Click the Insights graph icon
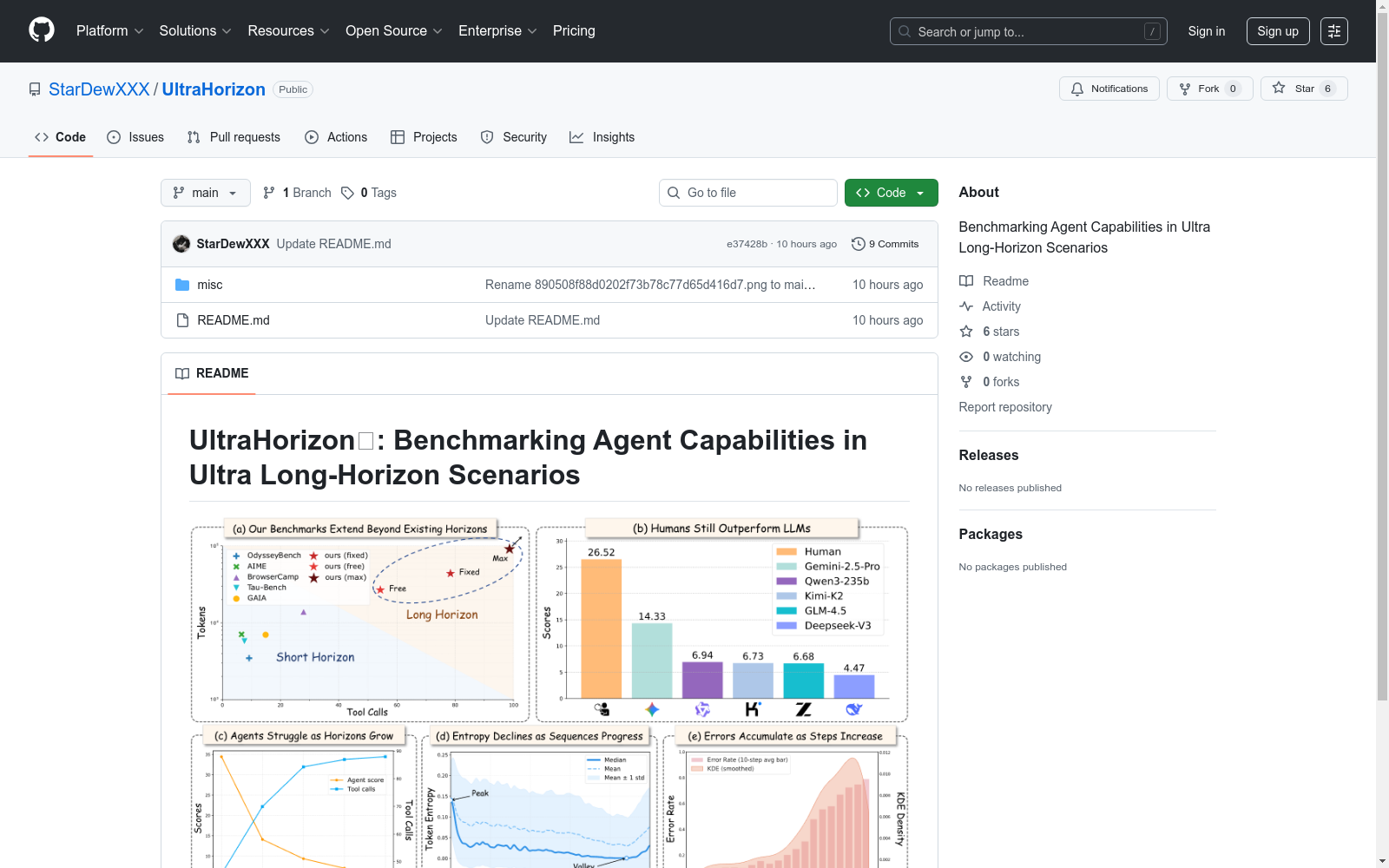 click(576, 137)
